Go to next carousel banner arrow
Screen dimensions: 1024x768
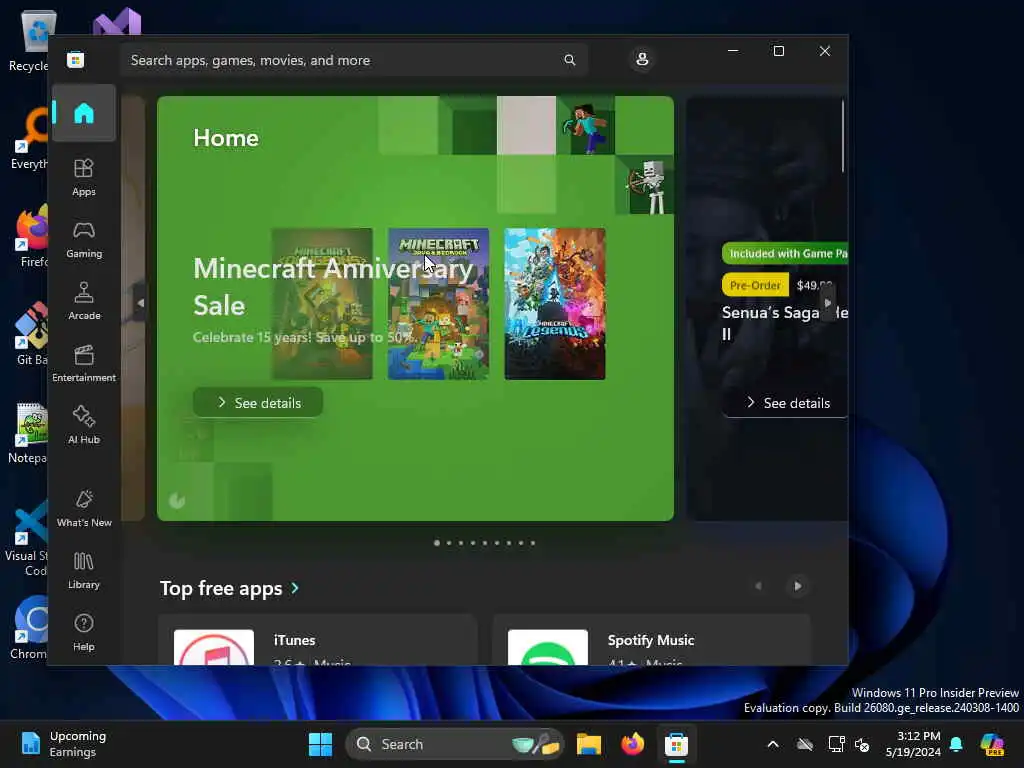click(828, 303)
